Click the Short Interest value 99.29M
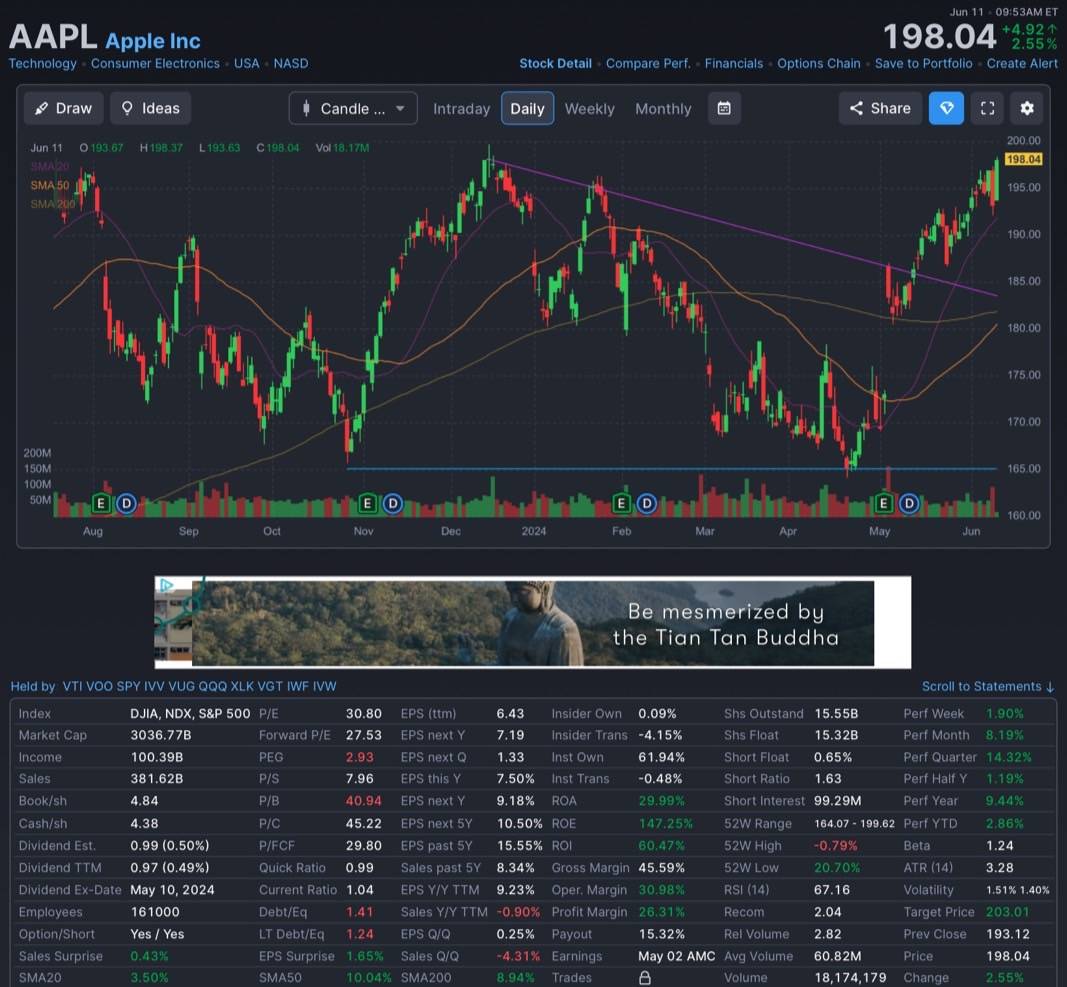 pos(837,800)
